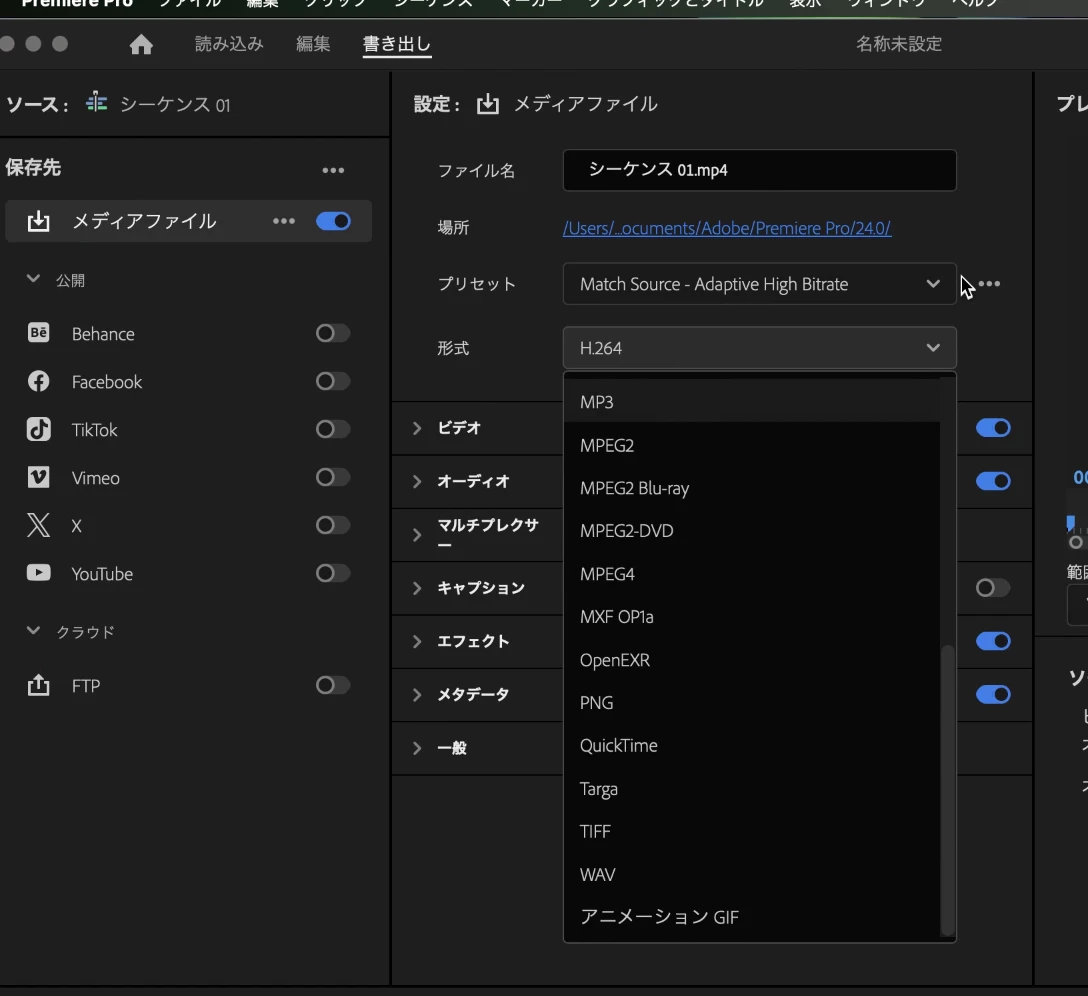Choose MPEG2 from format list

[751, 445]
